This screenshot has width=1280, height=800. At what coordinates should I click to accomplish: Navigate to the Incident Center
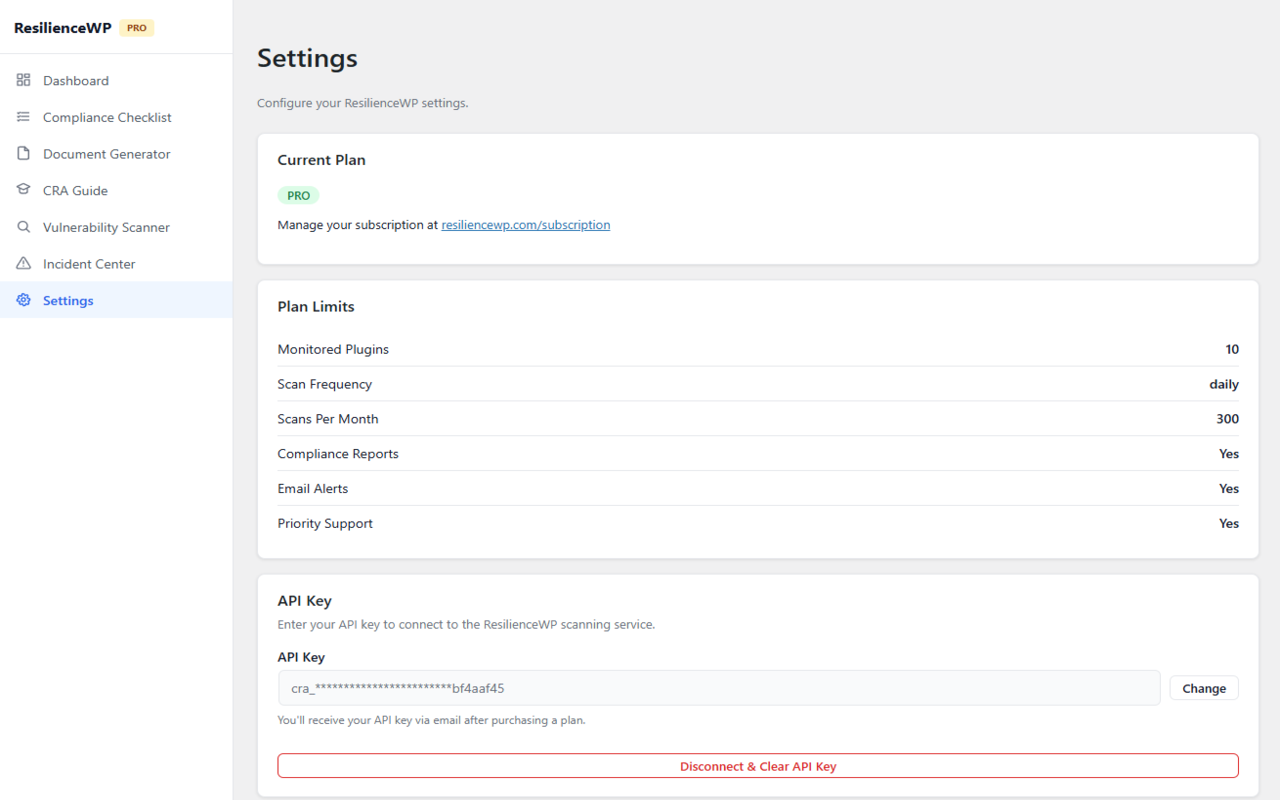click(x=89, y=263)
